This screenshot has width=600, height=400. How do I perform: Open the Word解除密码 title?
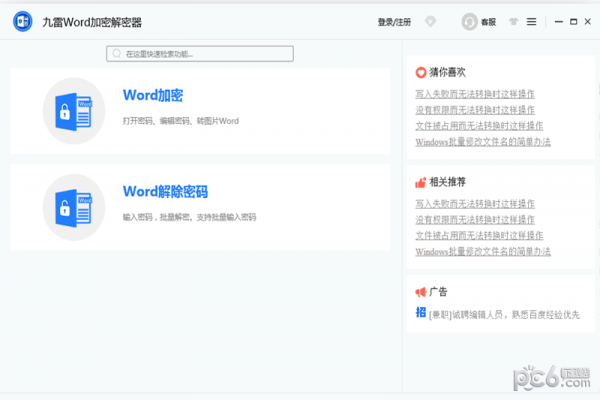pyautogui.click(x=165, y=192)
